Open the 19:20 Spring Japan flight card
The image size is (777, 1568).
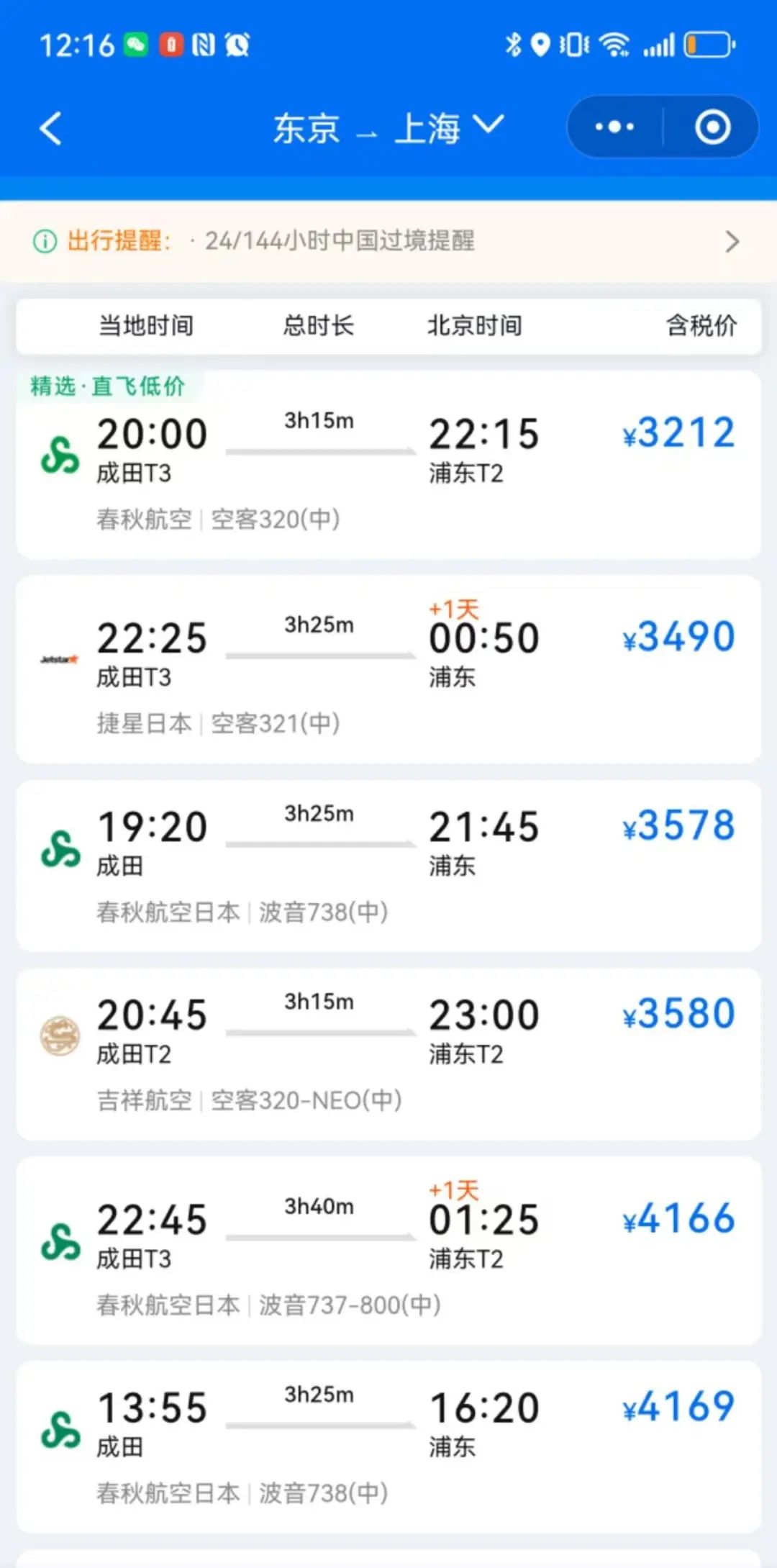click(x=388, y=866)
